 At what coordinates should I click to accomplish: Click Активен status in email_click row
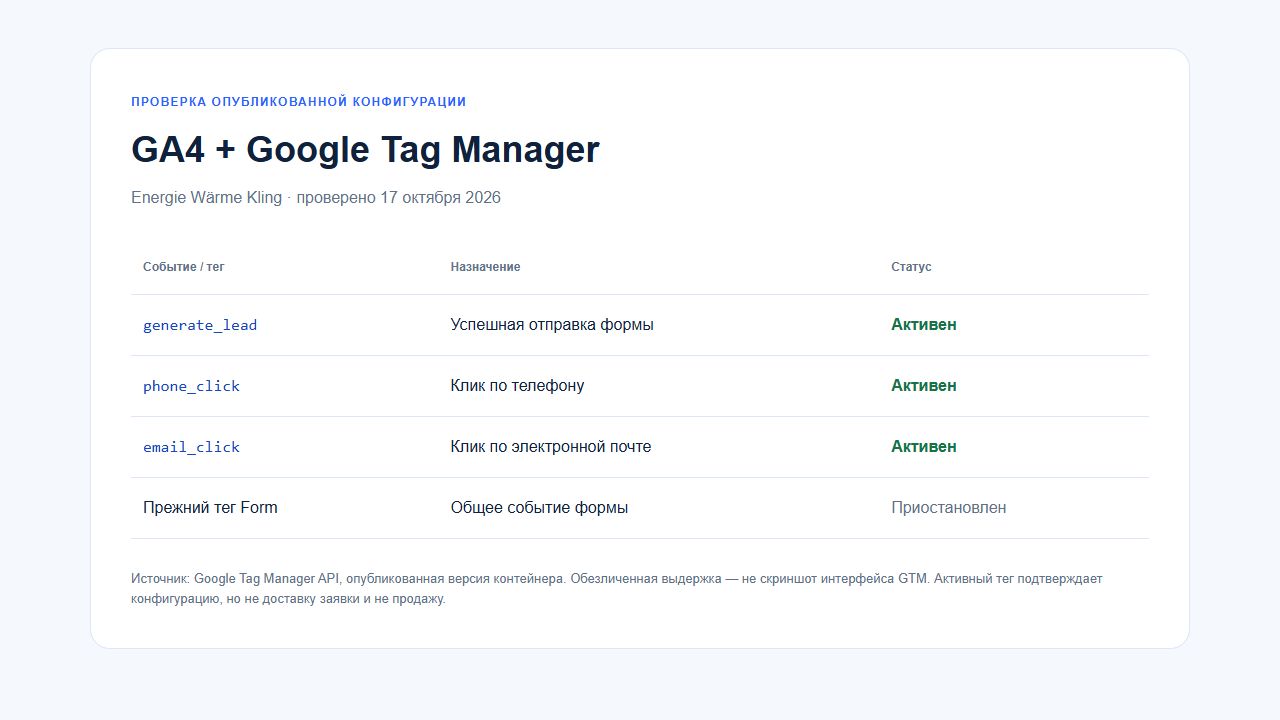click(924, 447)
